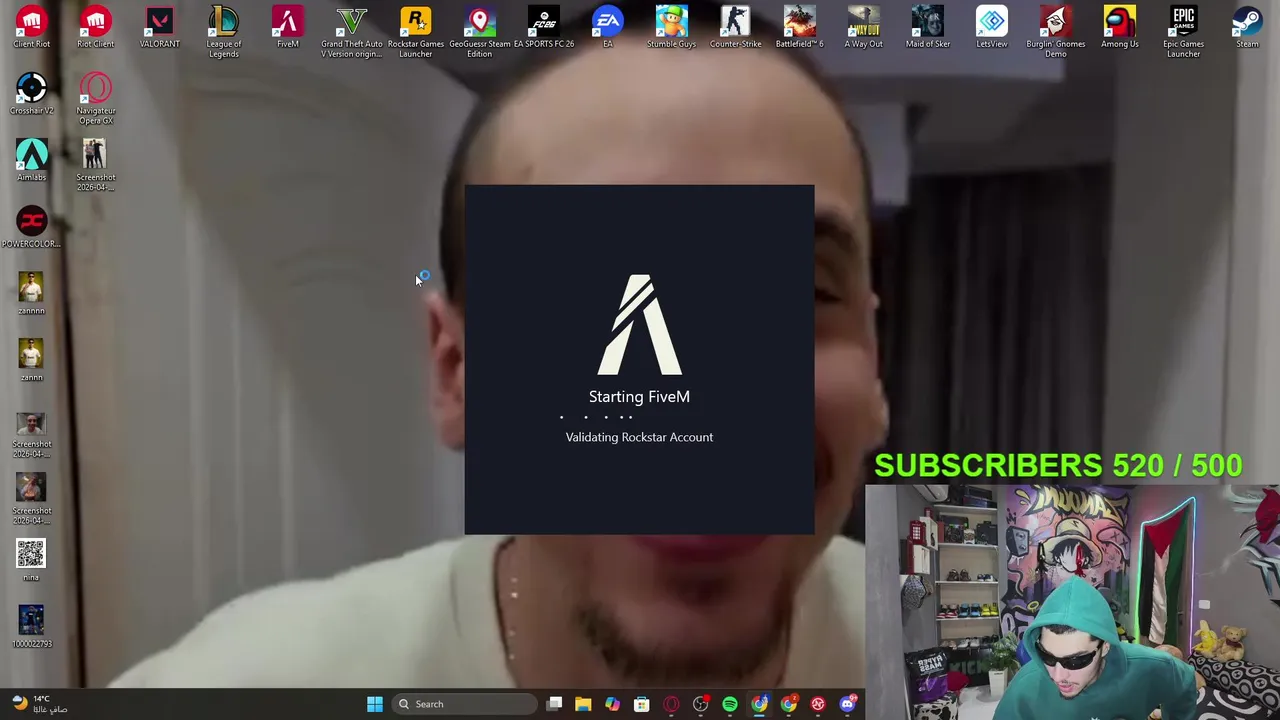Select Screenshot file beside Aimlabs icon

point(95,165)
